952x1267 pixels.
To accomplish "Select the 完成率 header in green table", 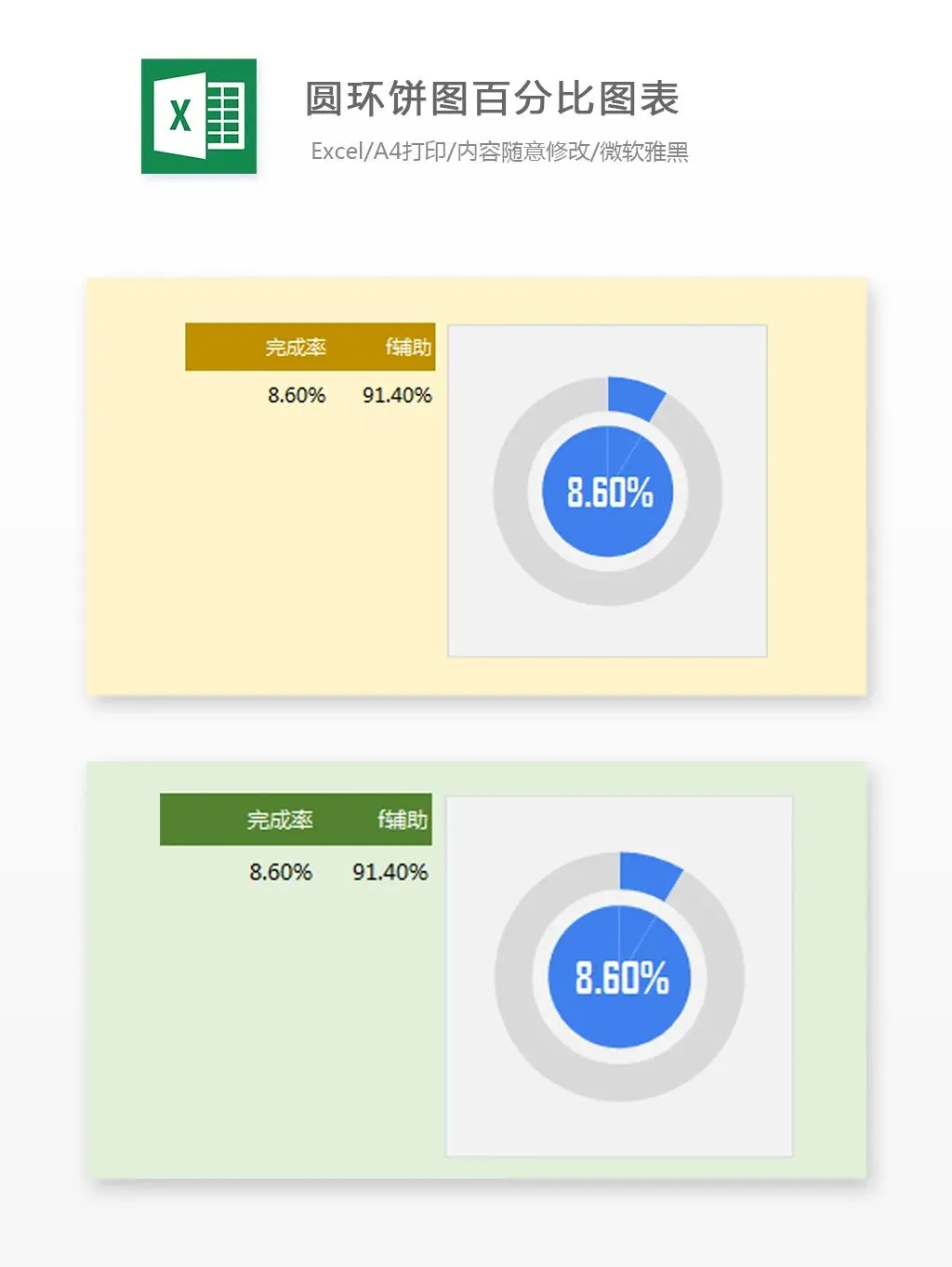I will 280,820.
